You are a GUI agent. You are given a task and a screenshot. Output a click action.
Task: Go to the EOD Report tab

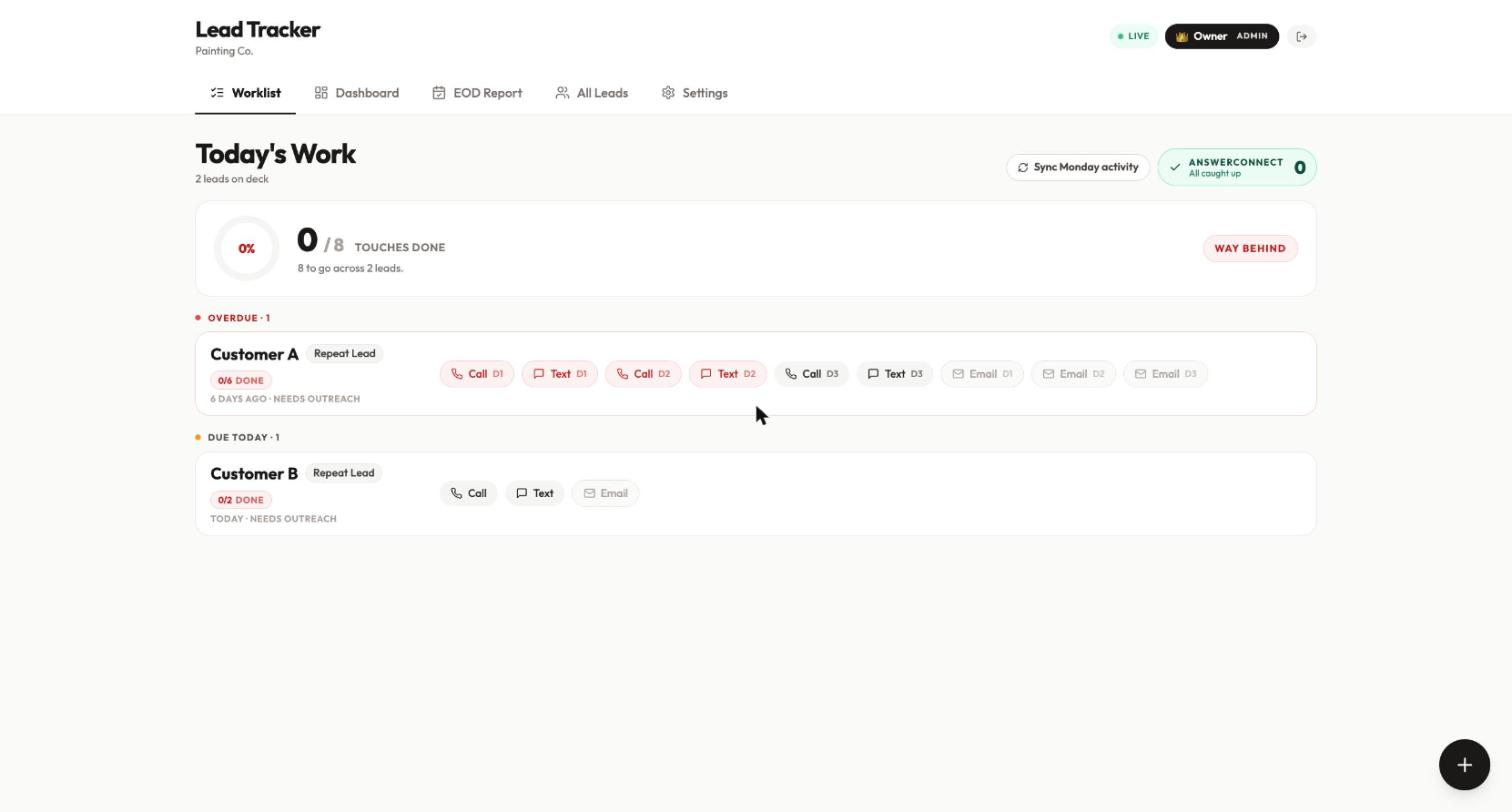(x=477, y=93)
